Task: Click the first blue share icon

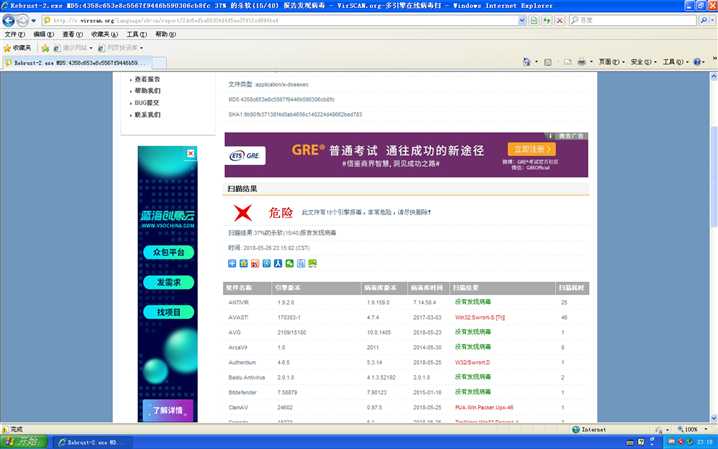Action: (232, 263)
